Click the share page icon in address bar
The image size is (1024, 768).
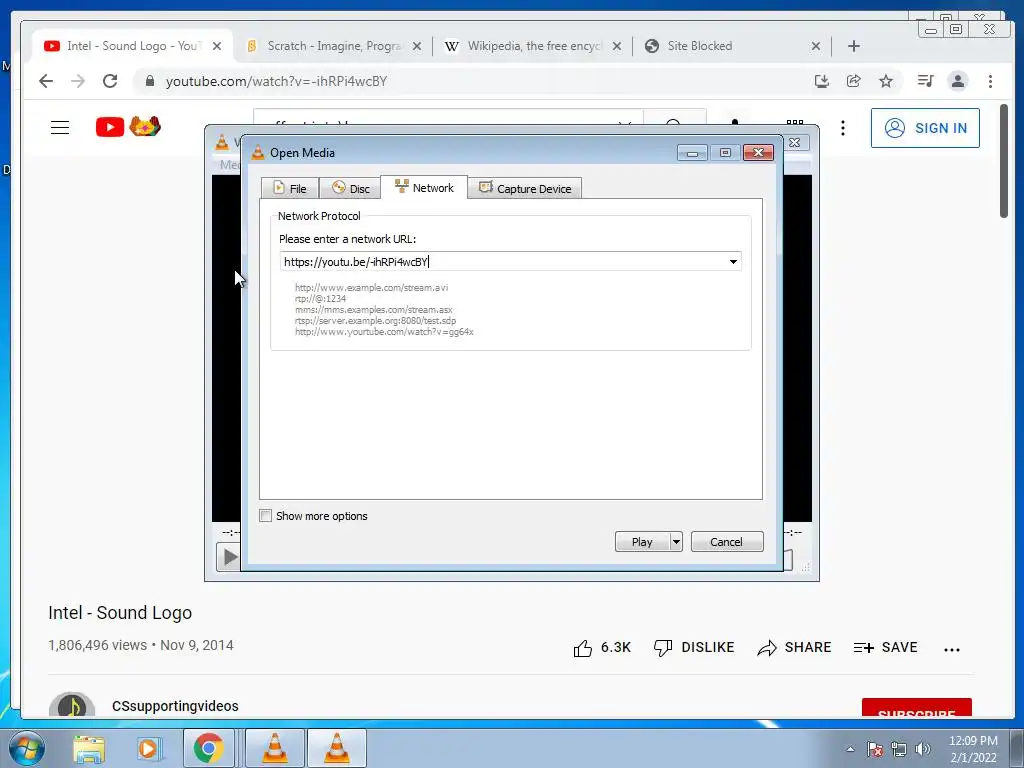[x=854, y=81]
